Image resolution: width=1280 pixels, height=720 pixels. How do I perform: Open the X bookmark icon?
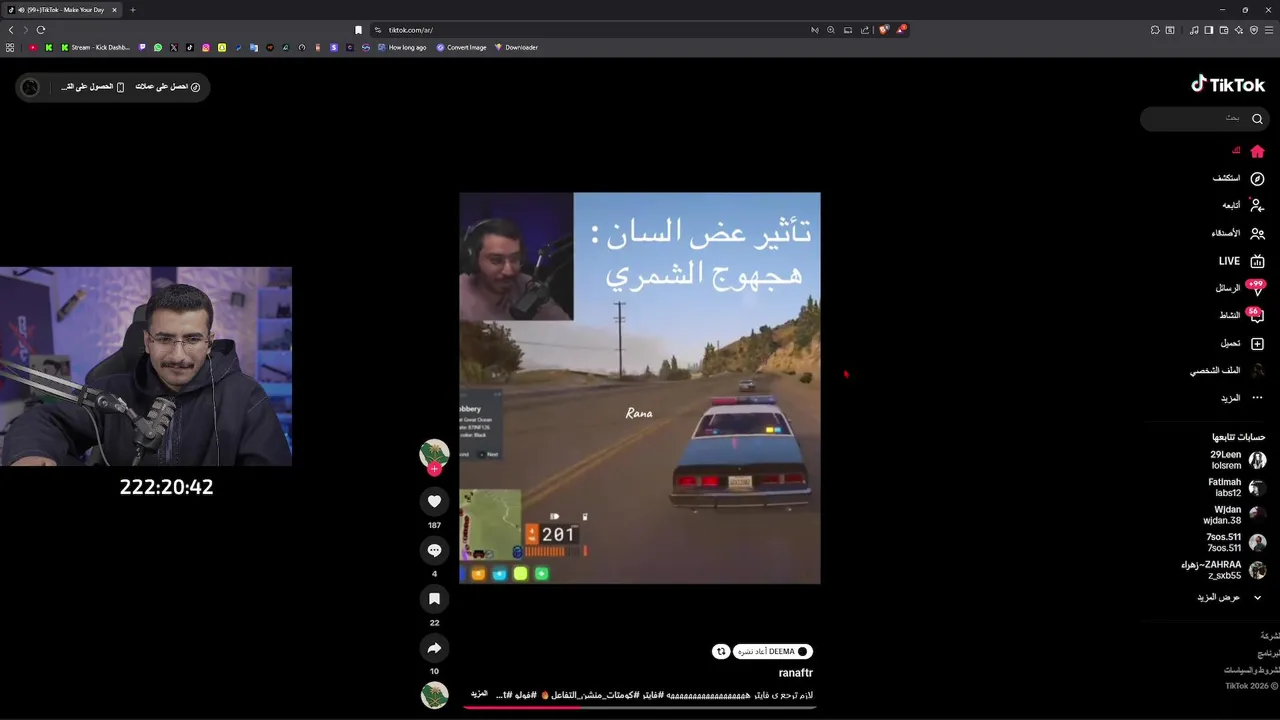point(174,47)
